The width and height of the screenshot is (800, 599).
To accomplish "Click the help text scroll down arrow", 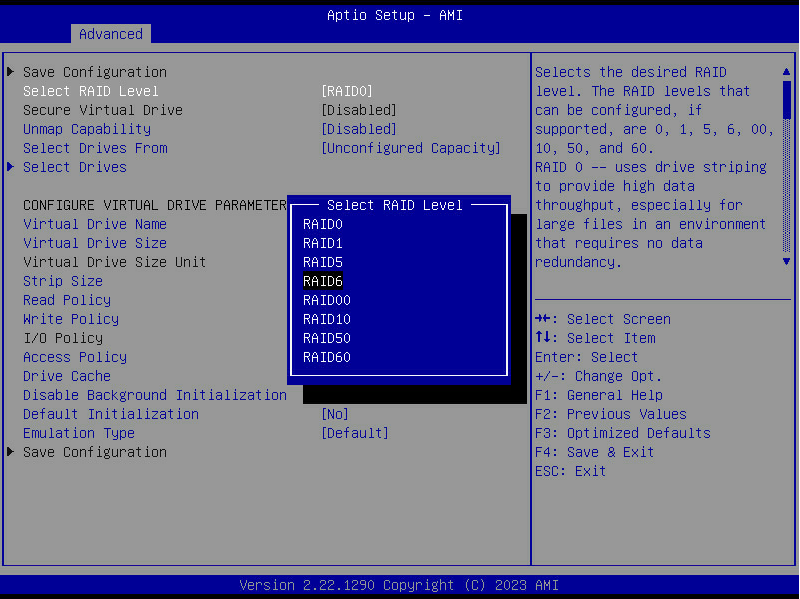I will (x=787, y=261).
